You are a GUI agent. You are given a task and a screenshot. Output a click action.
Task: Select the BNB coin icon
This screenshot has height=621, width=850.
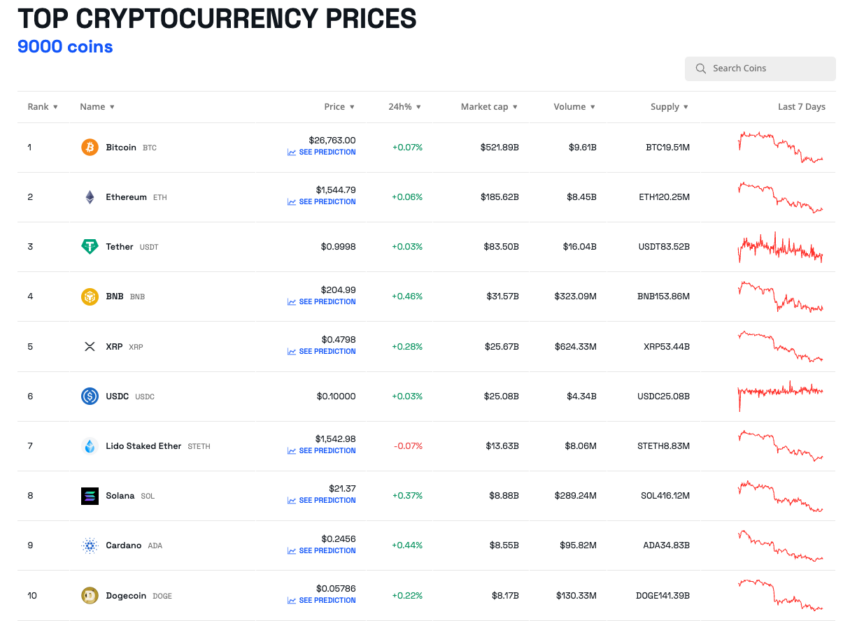click(91, 296)
